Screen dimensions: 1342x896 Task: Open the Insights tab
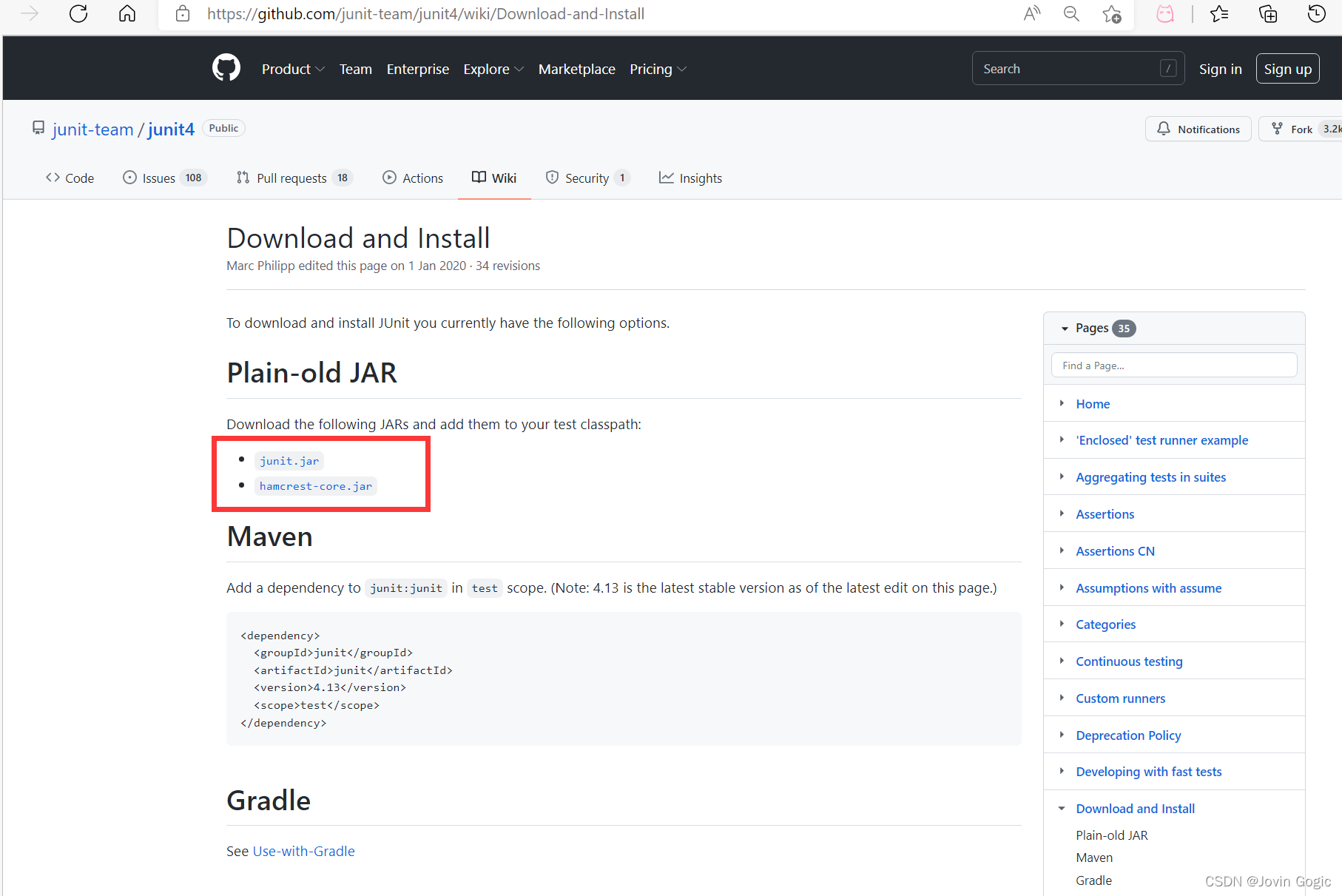click(x=690, y=178)
